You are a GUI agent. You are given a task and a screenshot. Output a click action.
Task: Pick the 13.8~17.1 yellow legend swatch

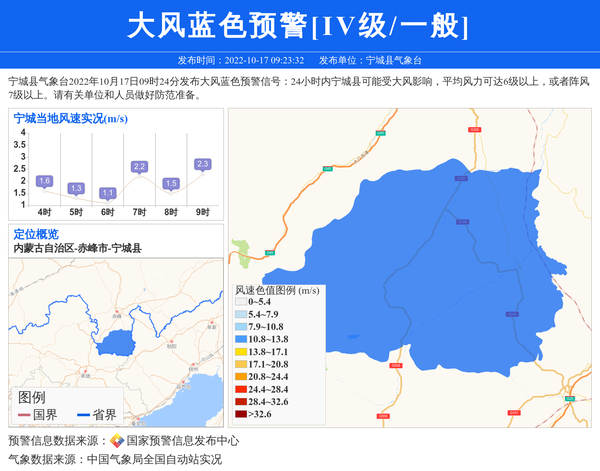coord(240,352)
